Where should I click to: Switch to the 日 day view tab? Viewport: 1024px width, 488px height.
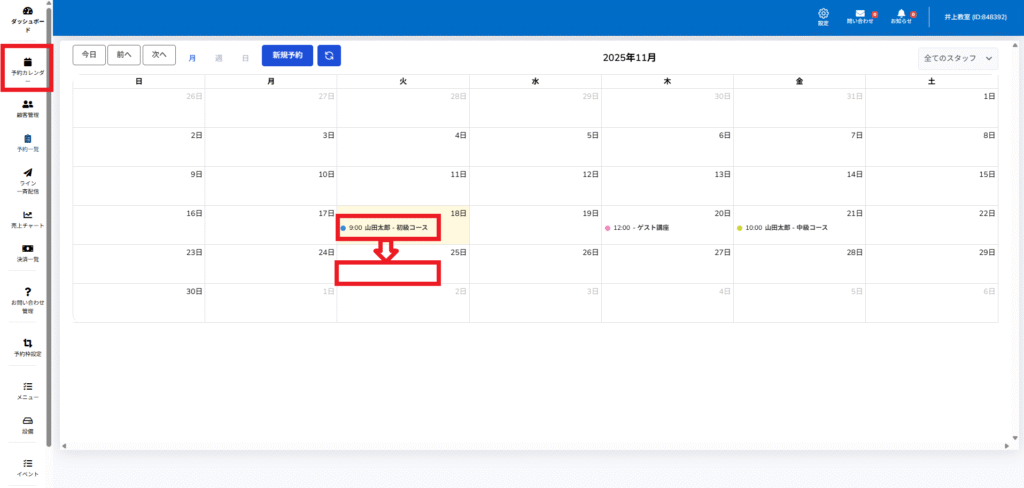pos(245,58)
